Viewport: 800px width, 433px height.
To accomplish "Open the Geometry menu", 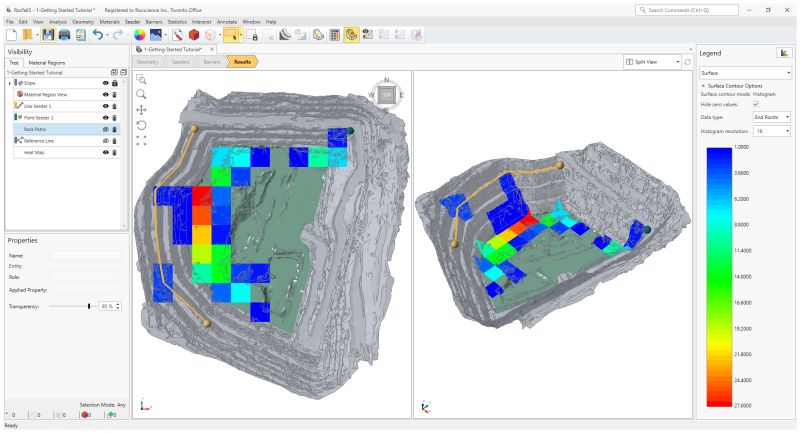I will point(83,22).
